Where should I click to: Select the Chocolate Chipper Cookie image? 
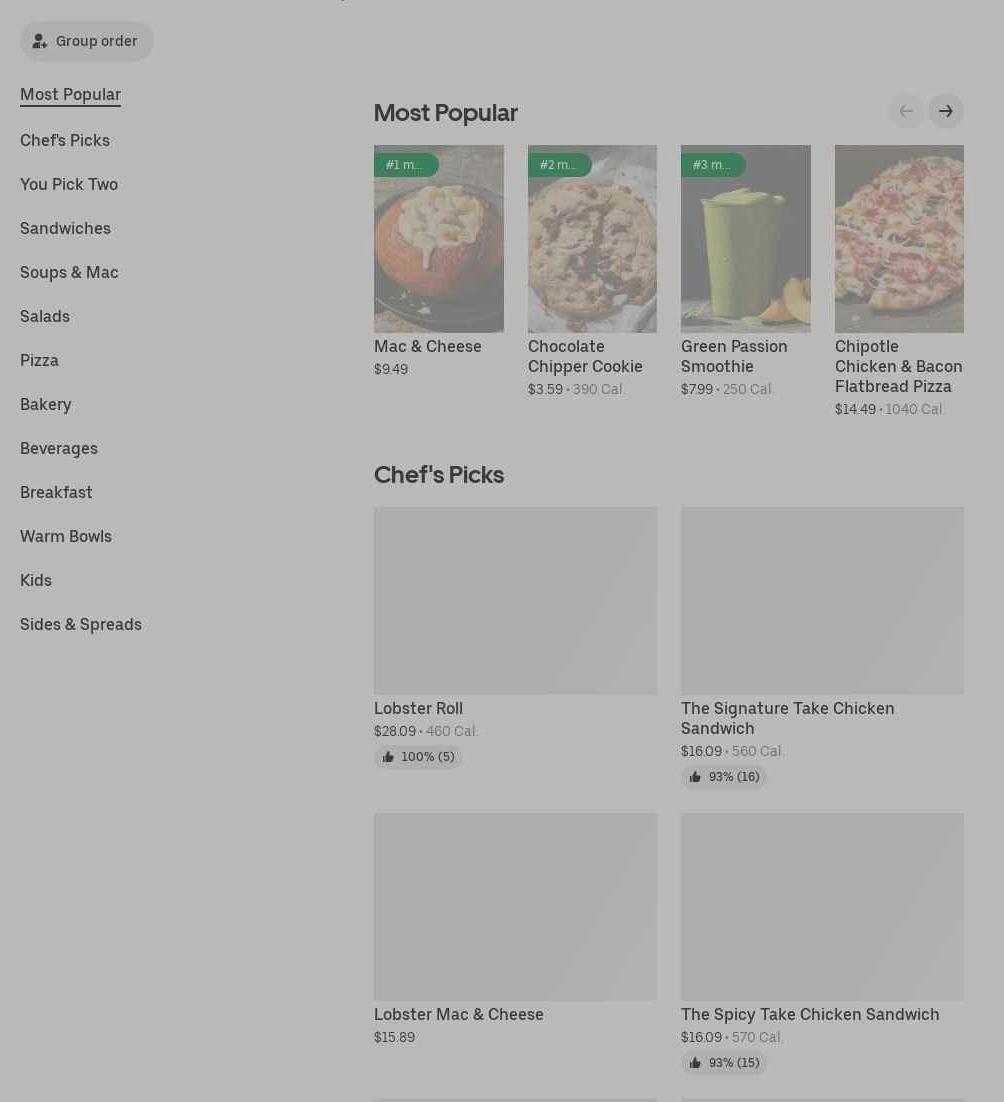(592, 250)
